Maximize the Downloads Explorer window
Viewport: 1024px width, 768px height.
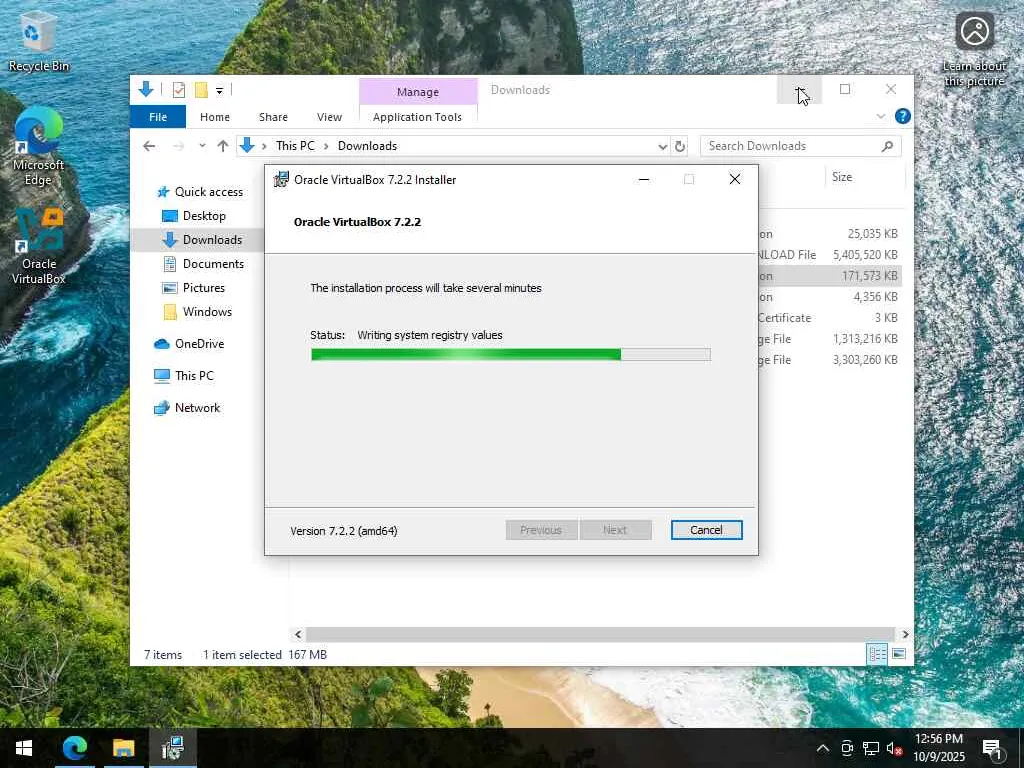tap(845, 89)
